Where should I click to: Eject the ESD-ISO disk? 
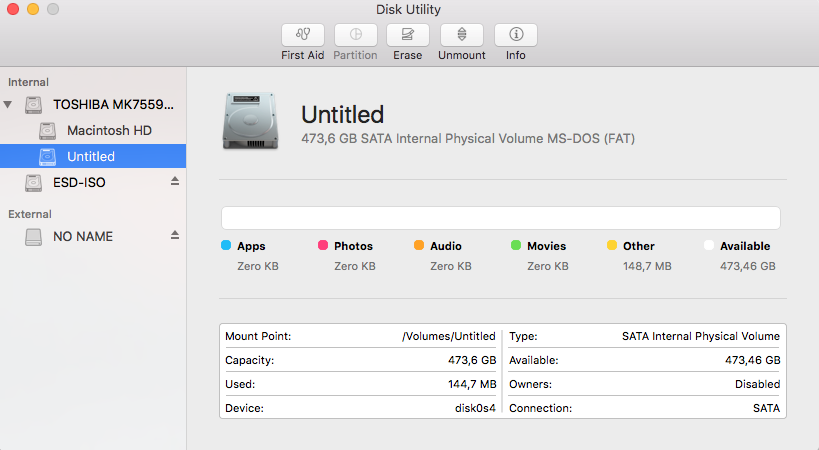point(175,182)
